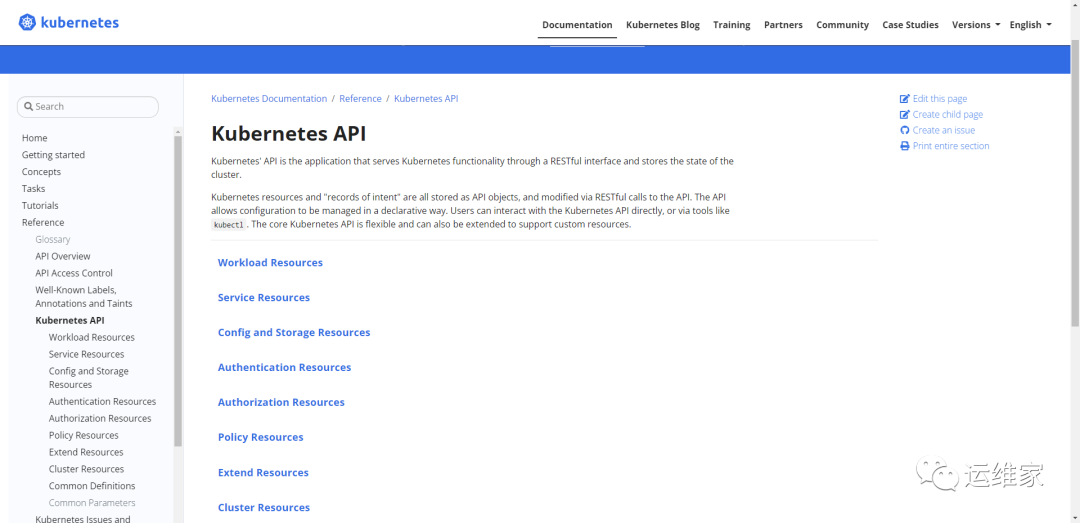Open Workload Resources in sidebar

(92, 338)
